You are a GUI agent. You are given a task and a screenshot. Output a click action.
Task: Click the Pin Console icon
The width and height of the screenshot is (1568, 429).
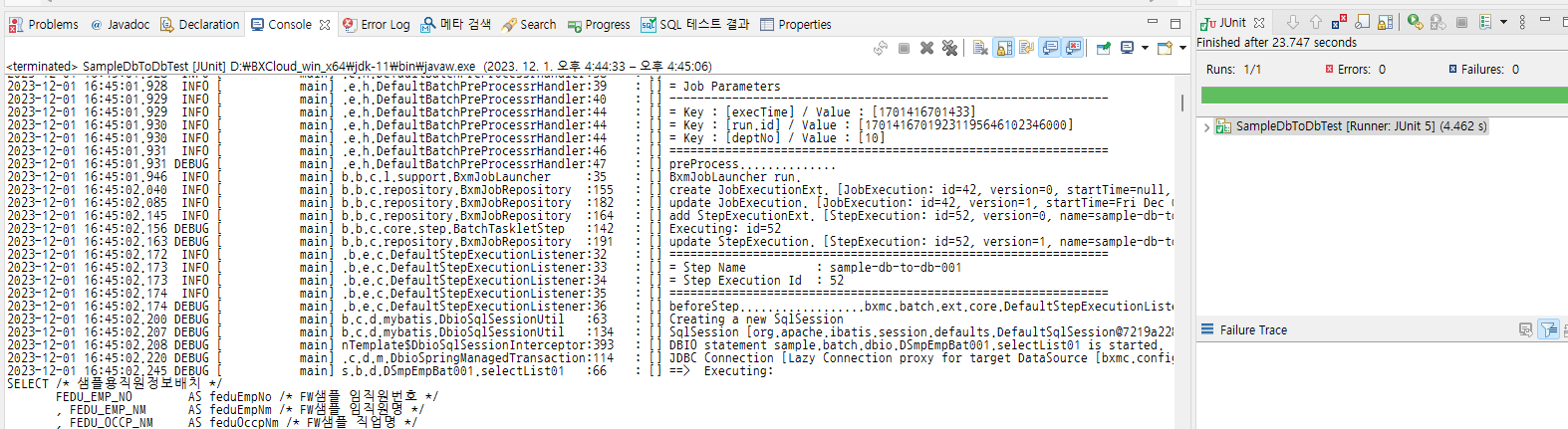coord(1103,48)
